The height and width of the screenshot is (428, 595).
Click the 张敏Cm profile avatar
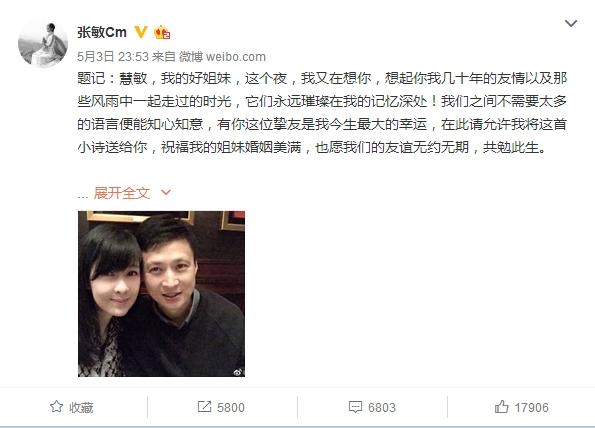tap(42, 43)
